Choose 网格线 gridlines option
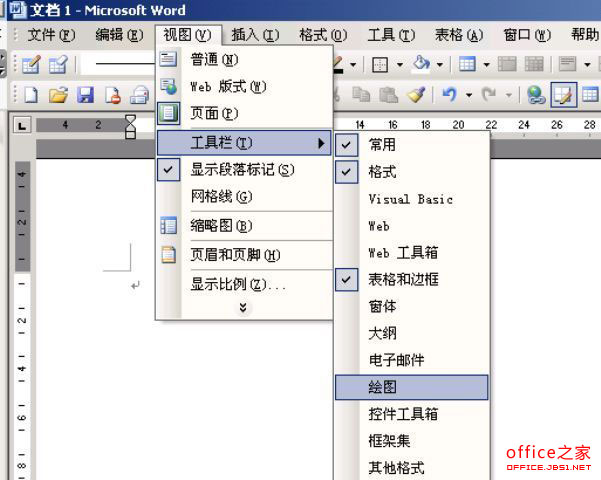Image resolution: width=601 pixels, height=480 pixels. [x=244, y=197]
